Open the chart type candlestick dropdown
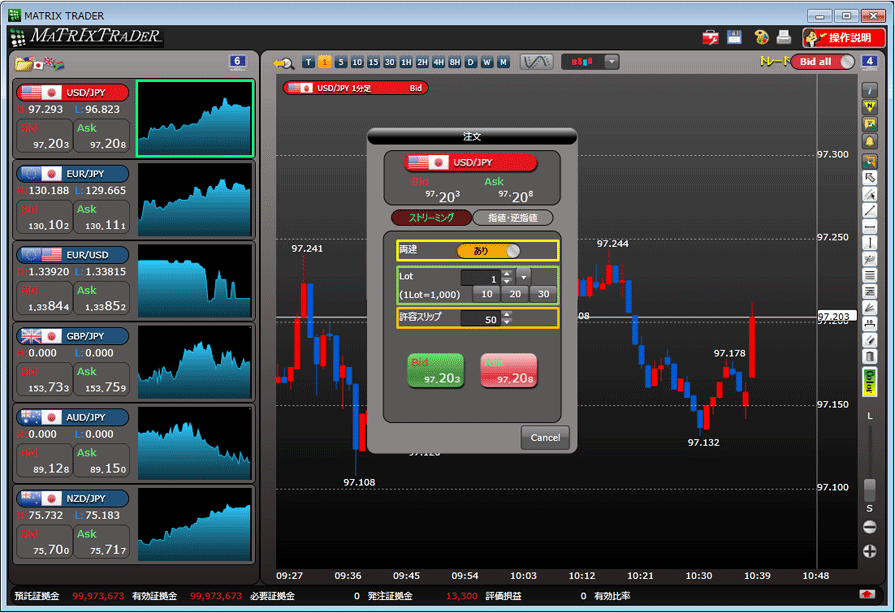The width and height of the screenshot is (895, 613). pyautogui.click(x=611, y=62)
